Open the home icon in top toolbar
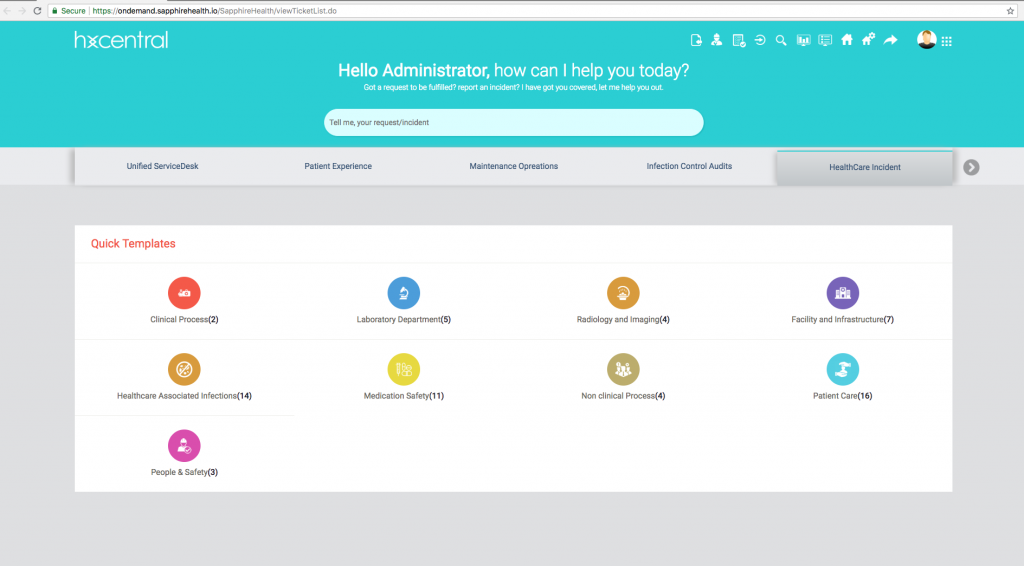The image size is (1024, 566). pyautogui.click(x=846, y=41)
